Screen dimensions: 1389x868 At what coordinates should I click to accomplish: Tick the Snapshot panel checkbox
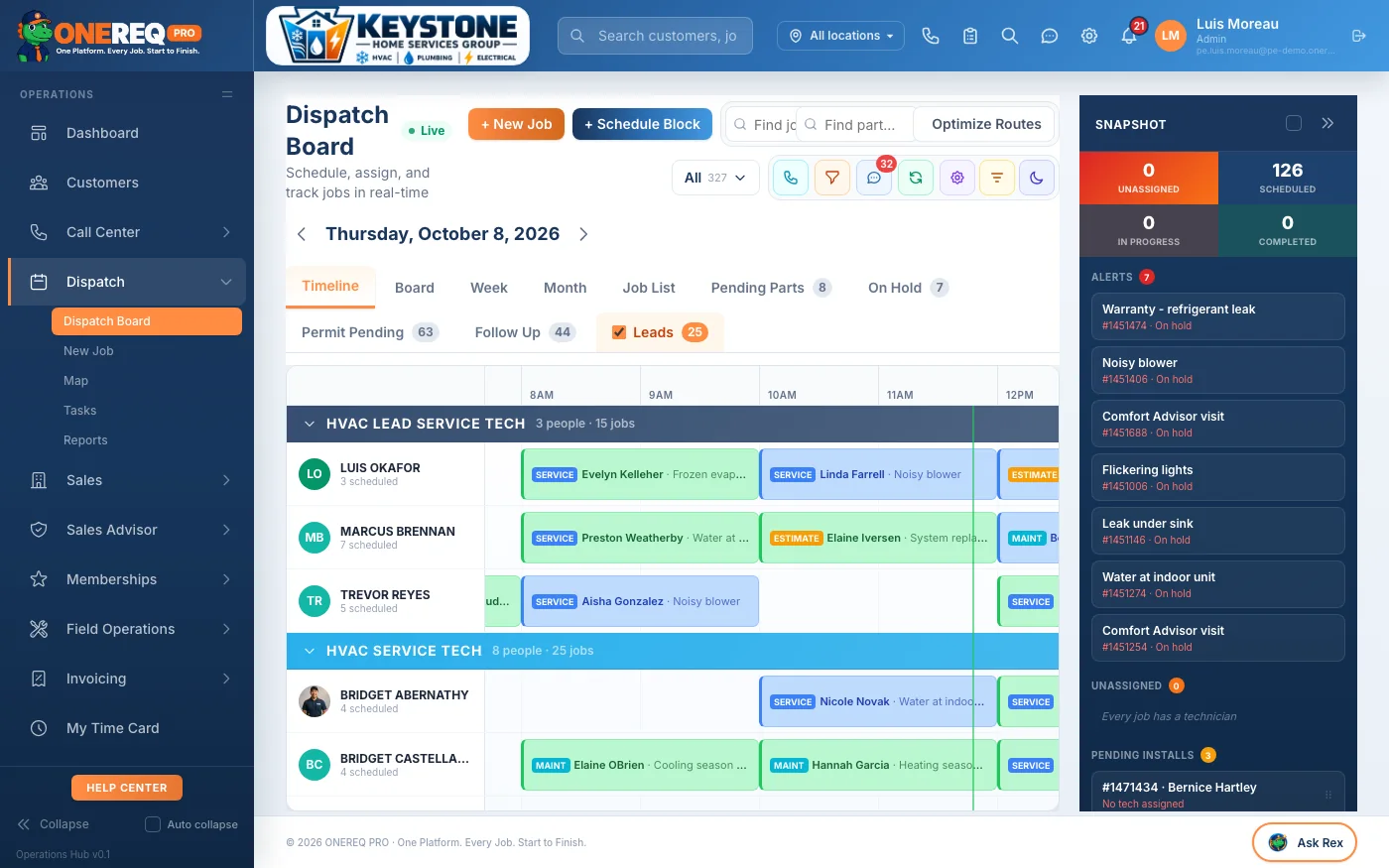(x=1294, y=123)
